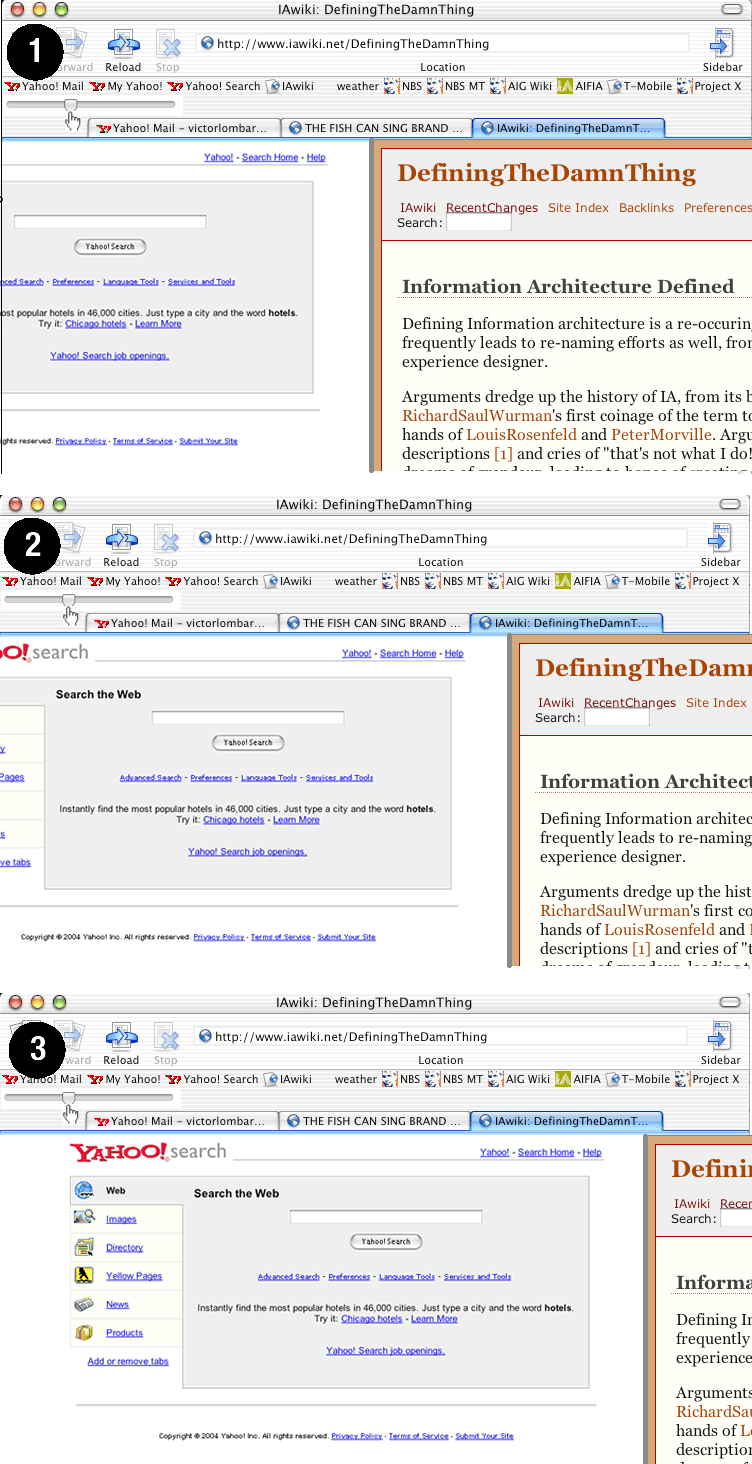Open Sidebar icon in the middle window
Screen dimensions: 752x1464
click(719, 538)
